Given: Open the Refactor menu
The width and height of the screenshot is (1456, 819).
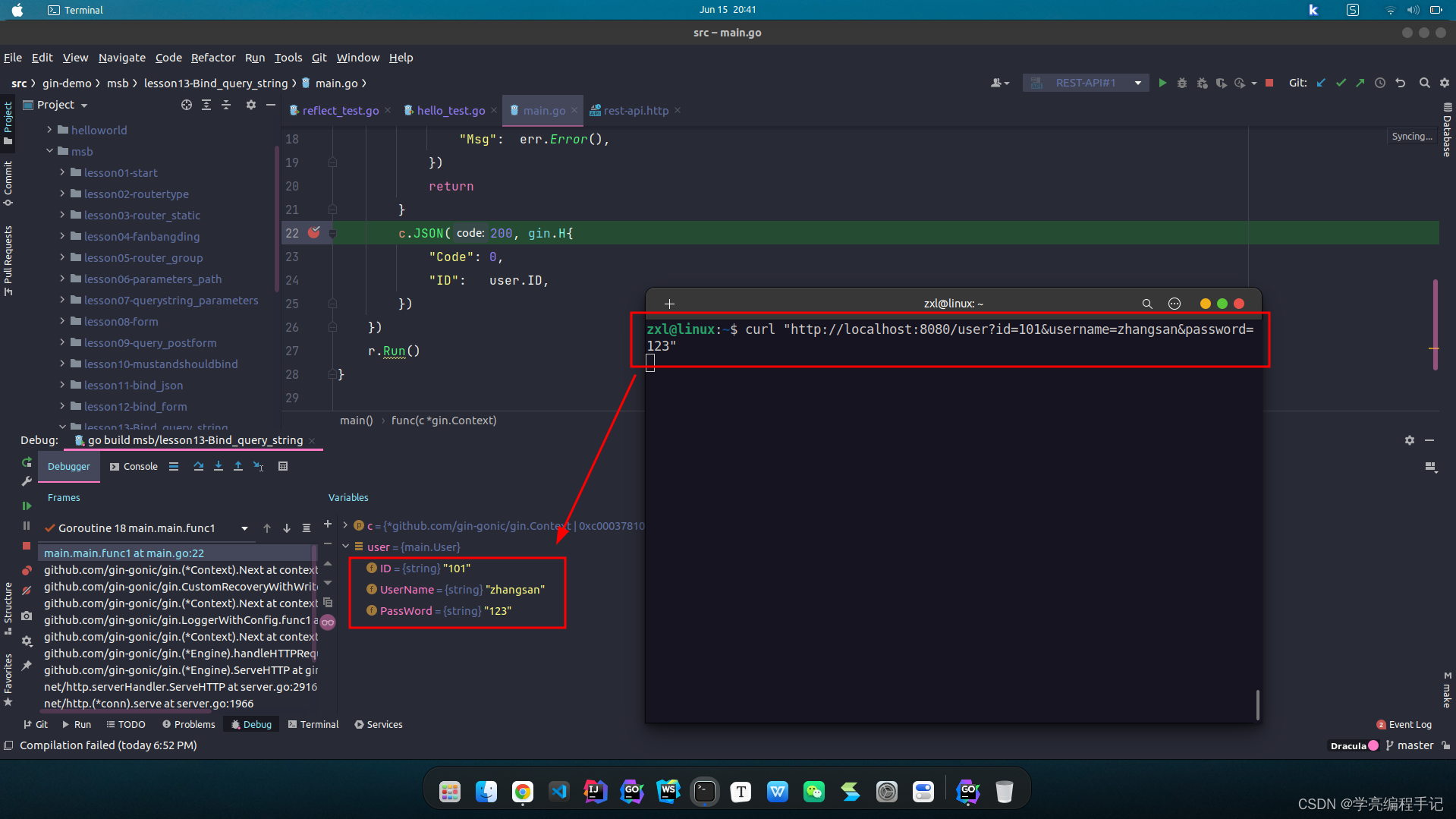Looking at the screenshot, I should click(213, 58).
